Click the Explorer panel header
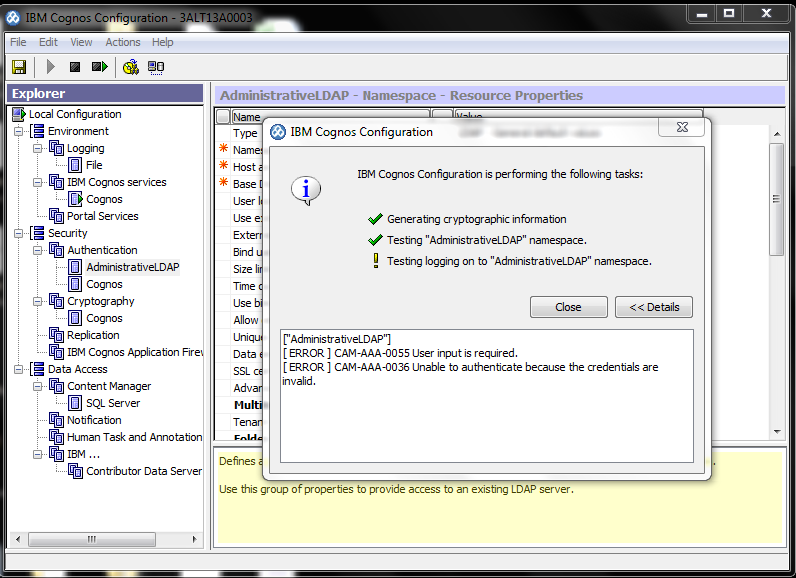This screenshot has width=796, height=578. [105, 93]
